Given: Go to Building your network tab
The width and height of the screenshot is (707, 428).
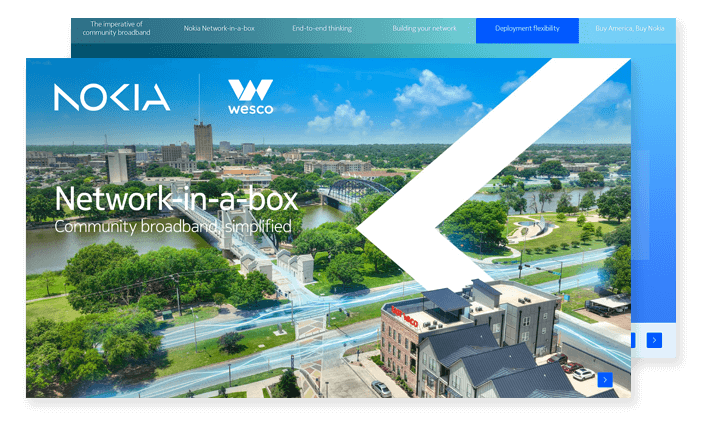Looking at the screenshot, I should (424, 28).
